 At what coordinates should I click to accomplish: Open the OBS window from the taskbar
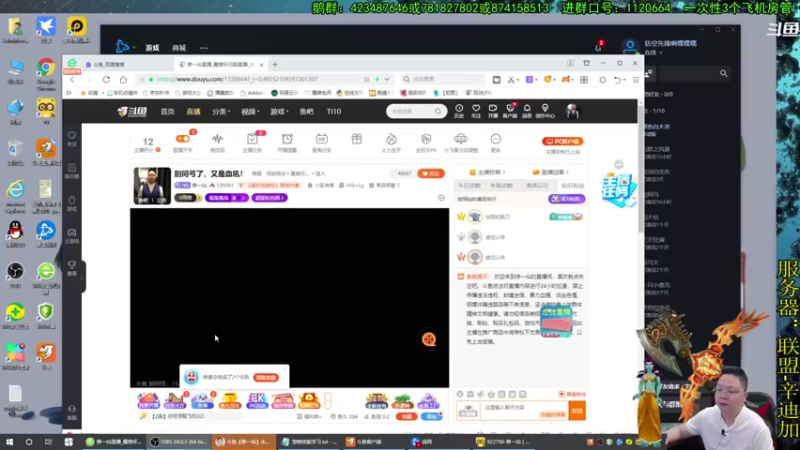point(179,442)
